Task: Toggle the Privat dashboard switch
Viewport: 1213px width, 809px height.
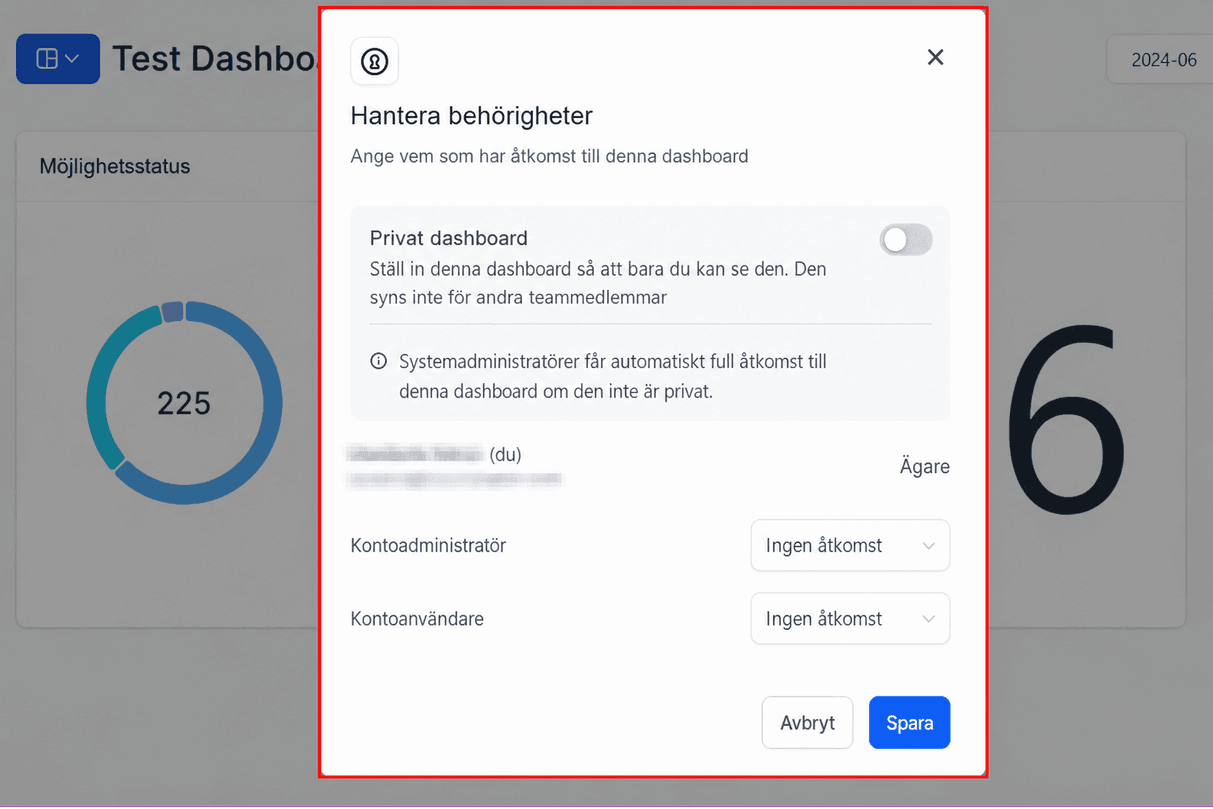Action: 906,239
